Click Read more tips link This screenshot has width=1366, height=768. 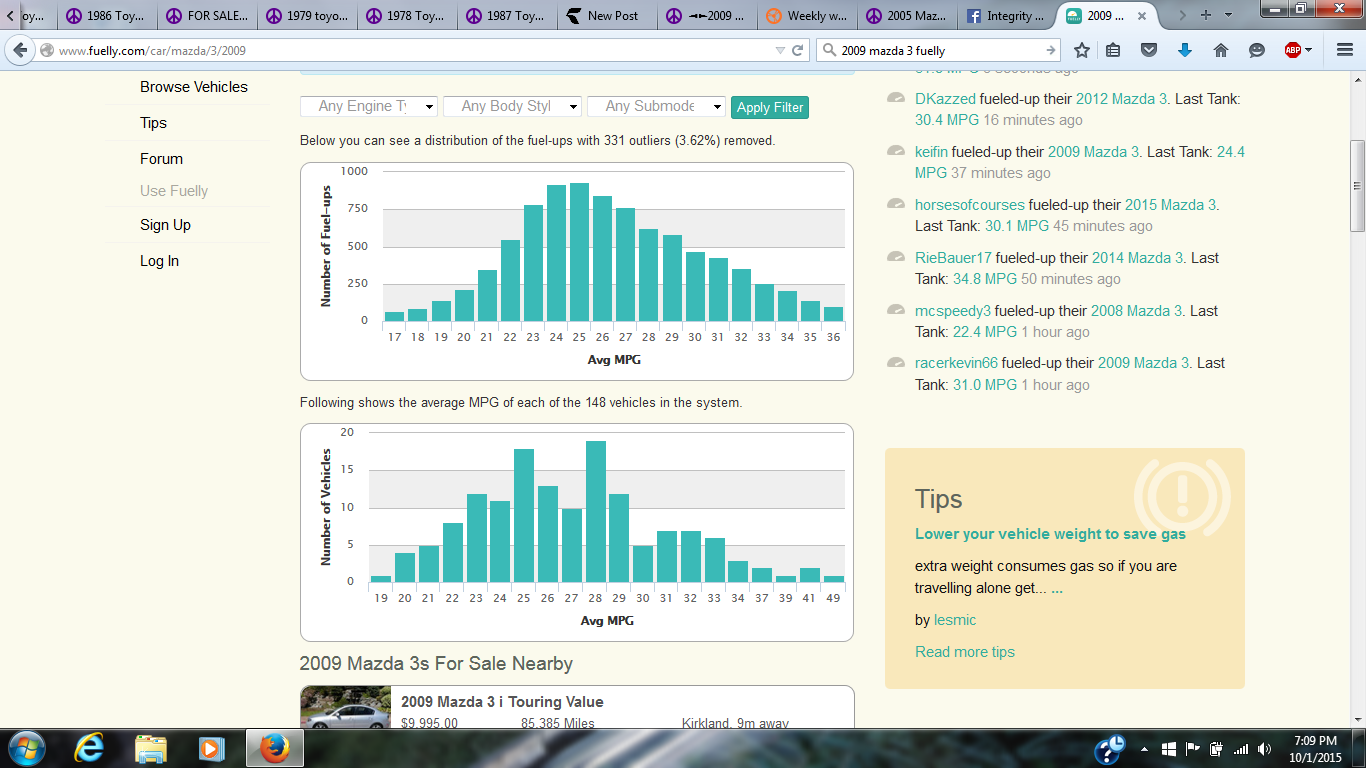[x=965, y=652]
